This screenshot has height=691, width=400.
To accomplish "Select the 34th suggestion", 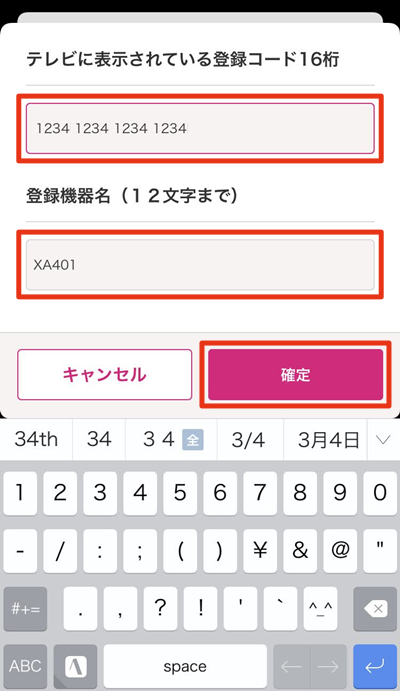I will coord(36,439).
